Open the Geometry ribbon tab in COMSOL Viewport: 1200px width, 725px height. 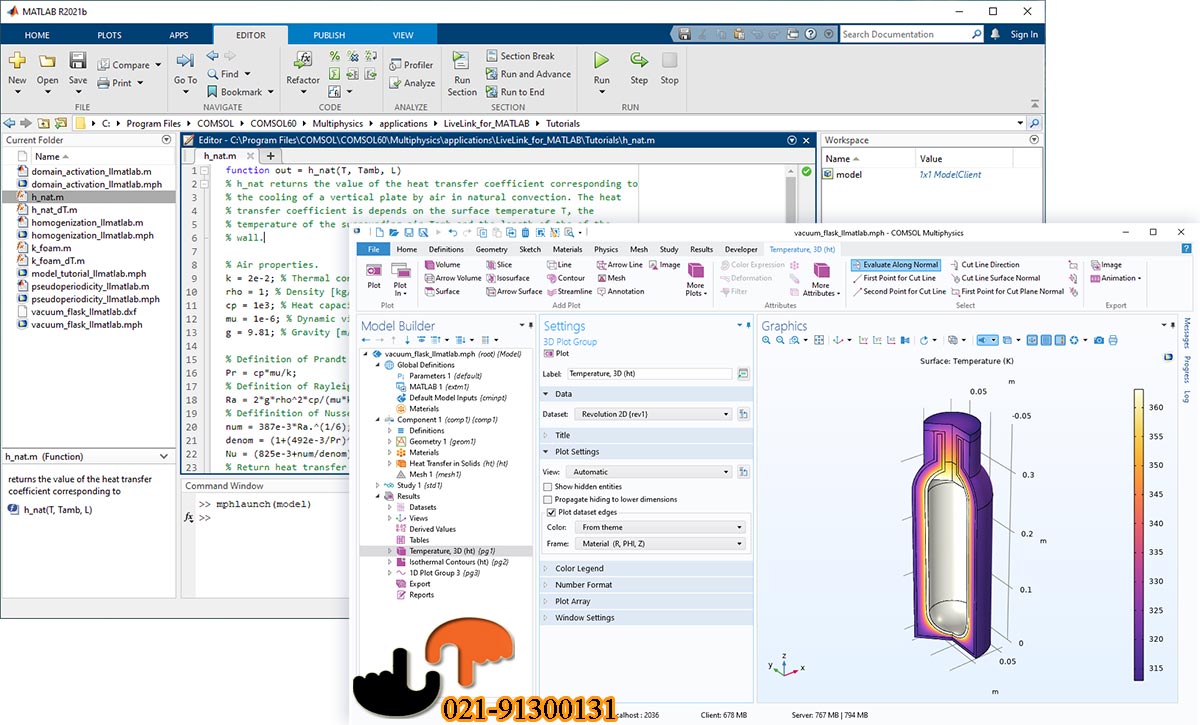pyautogui.click(x=491, y=249)
